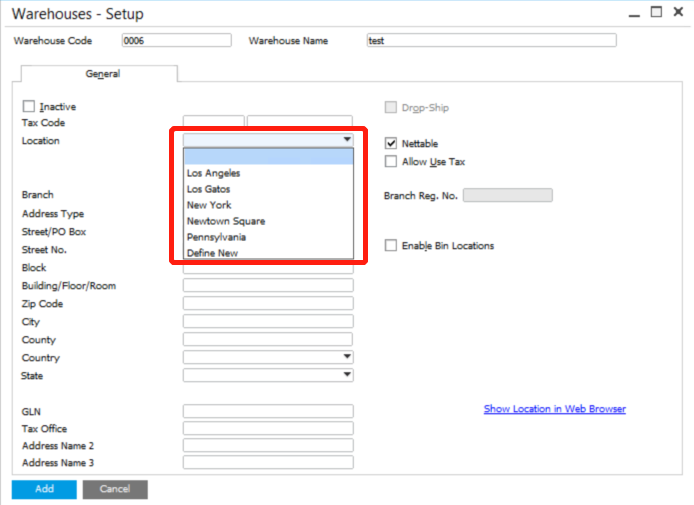Uncheck the Nettable checkbox

[x=391, y=143]
